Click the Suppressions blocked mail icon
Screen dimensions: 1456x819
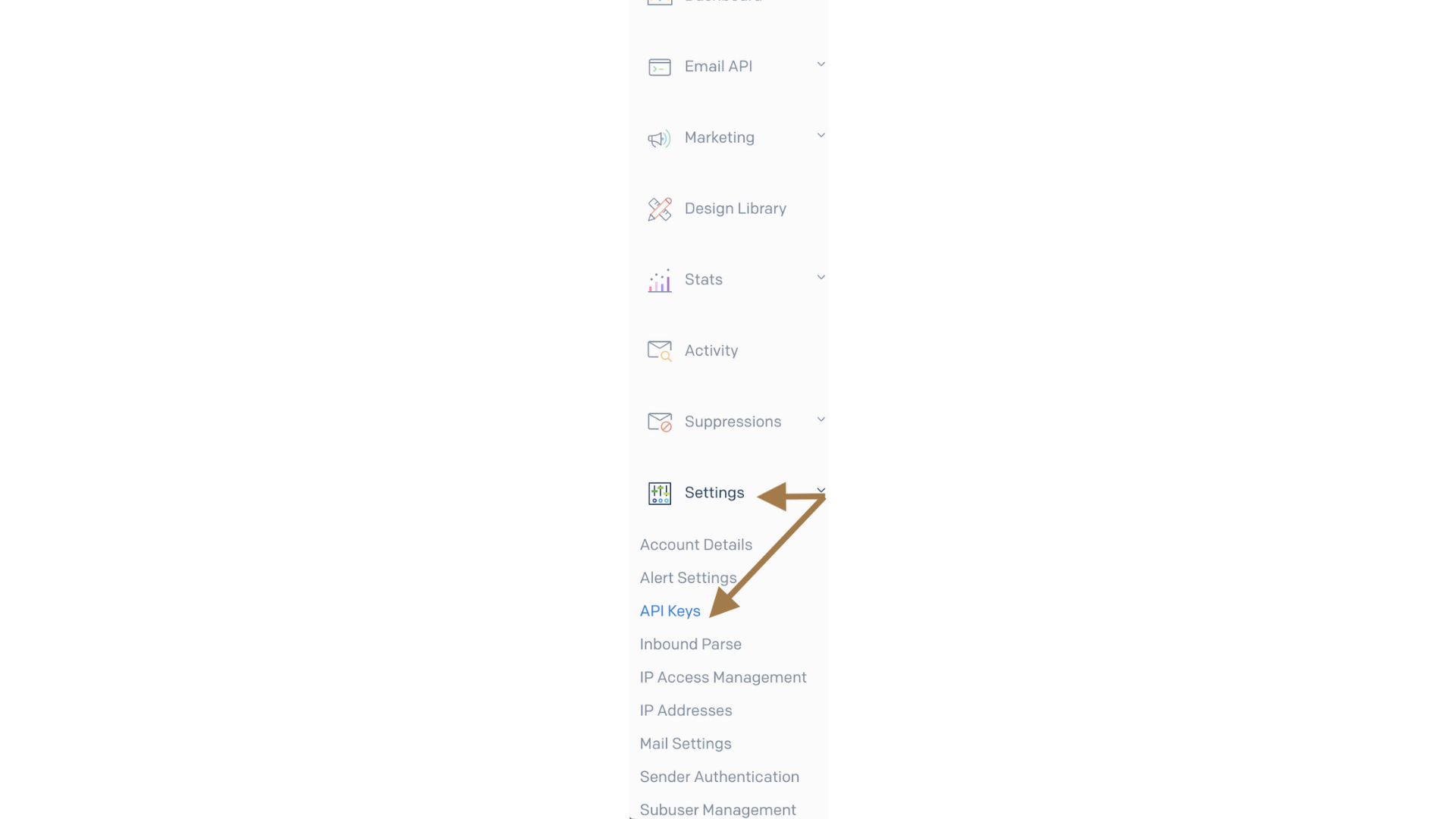click(658, 421)
